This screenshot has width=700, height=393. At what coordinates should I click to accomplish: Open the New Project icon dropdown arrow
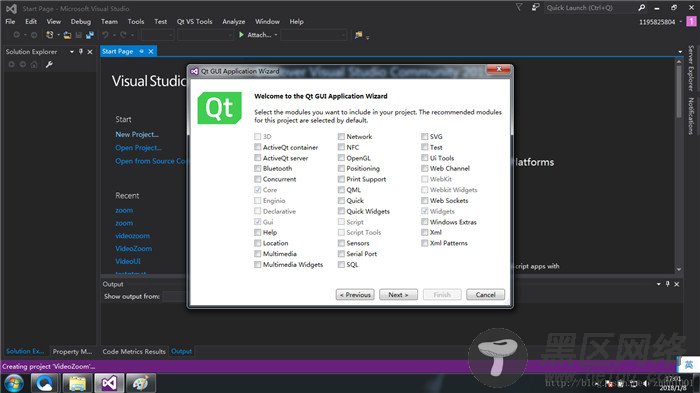coord(58,35)
